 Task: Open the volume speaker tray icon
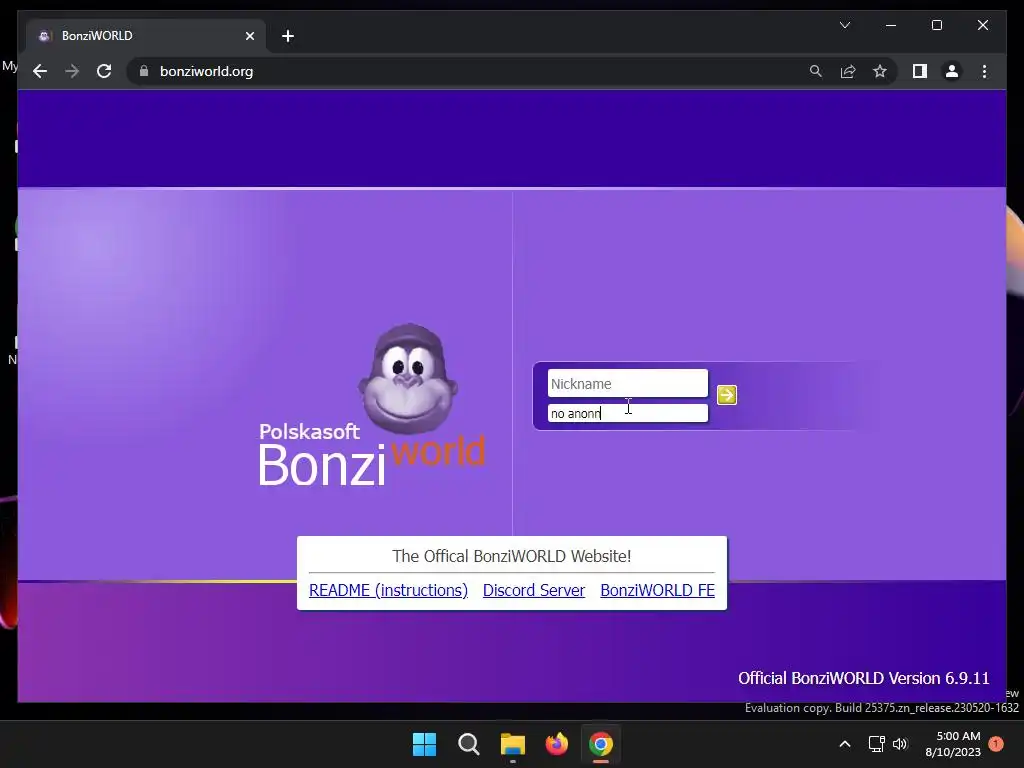point(900,744)
